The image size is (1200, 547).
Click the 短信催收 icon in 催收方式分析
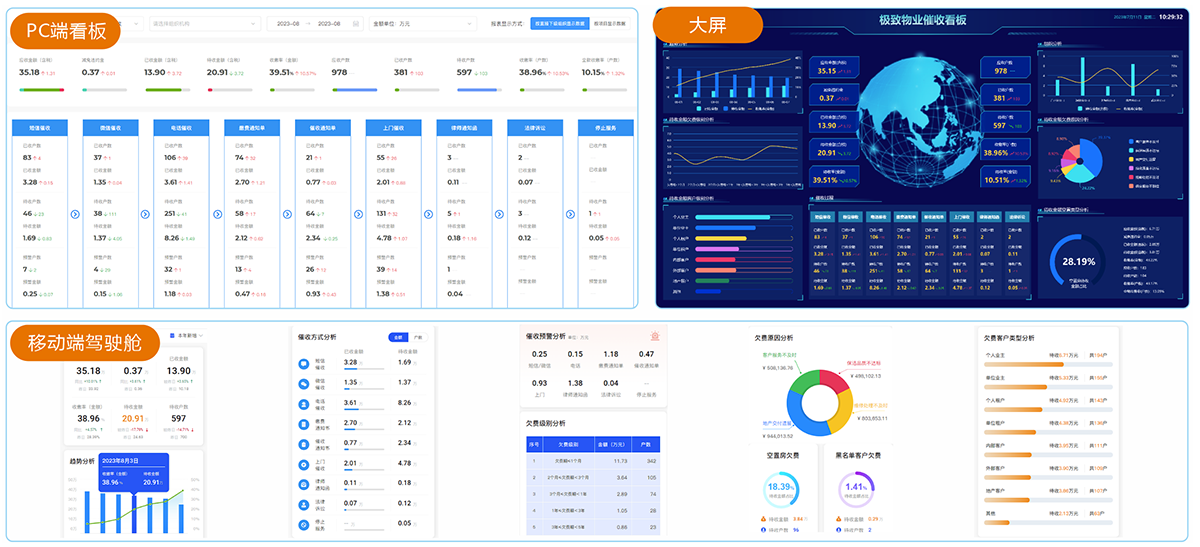(x=304, y=362)
